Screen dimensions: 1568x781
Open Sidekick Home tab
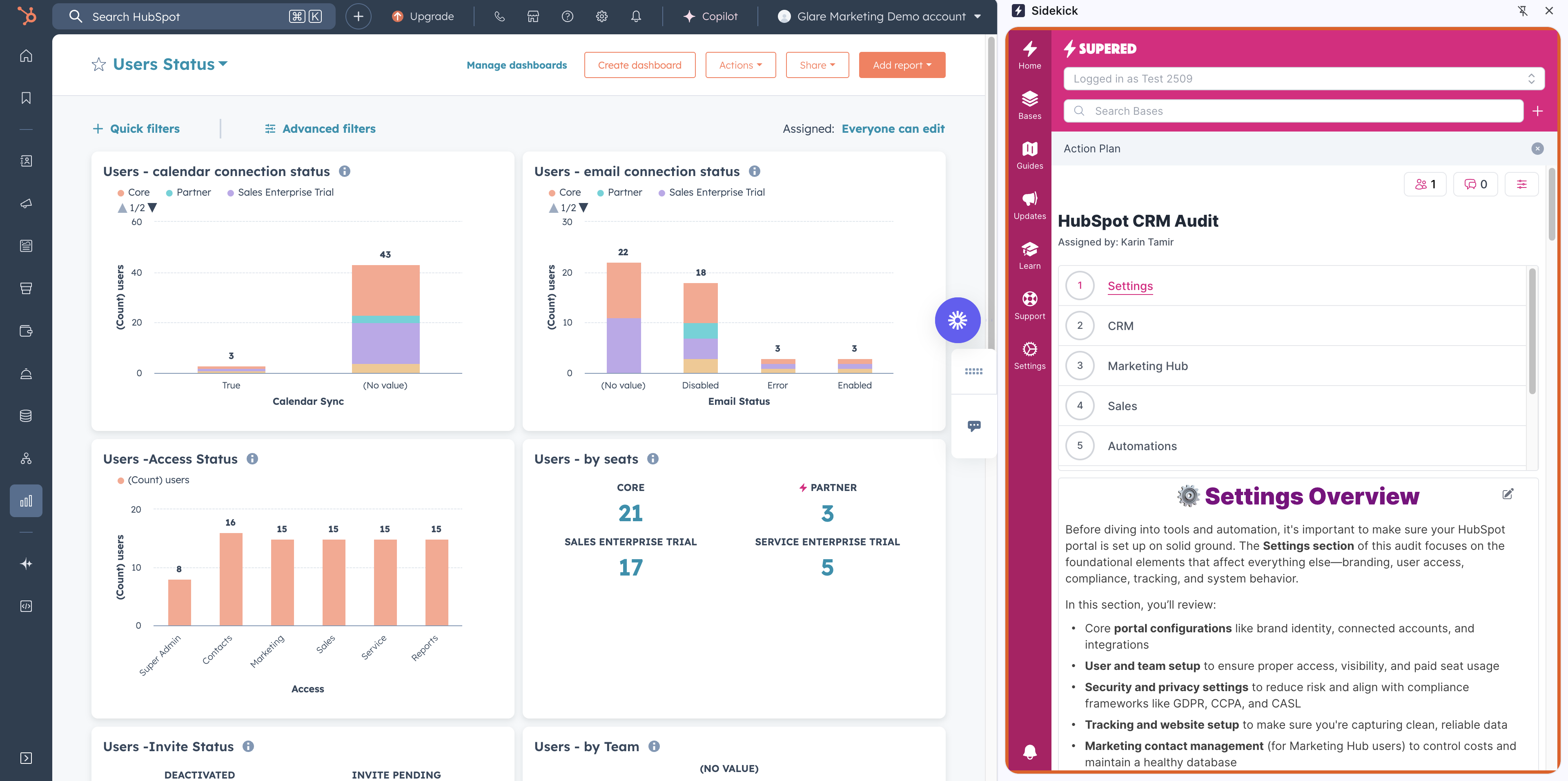tap(1029, 55)
